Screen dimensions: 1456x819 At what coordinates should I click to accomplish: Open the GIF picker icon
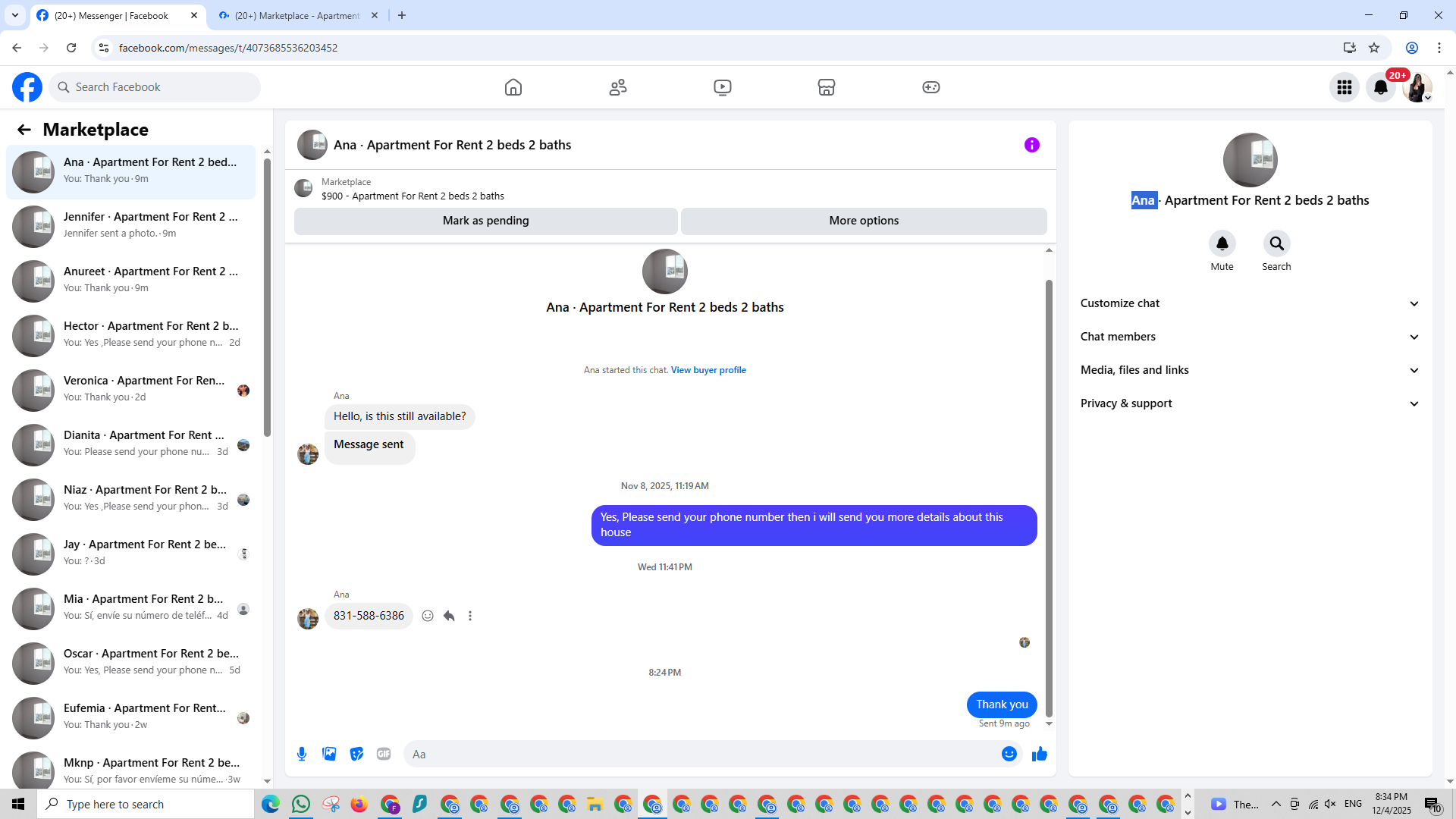tap(384, 754)
